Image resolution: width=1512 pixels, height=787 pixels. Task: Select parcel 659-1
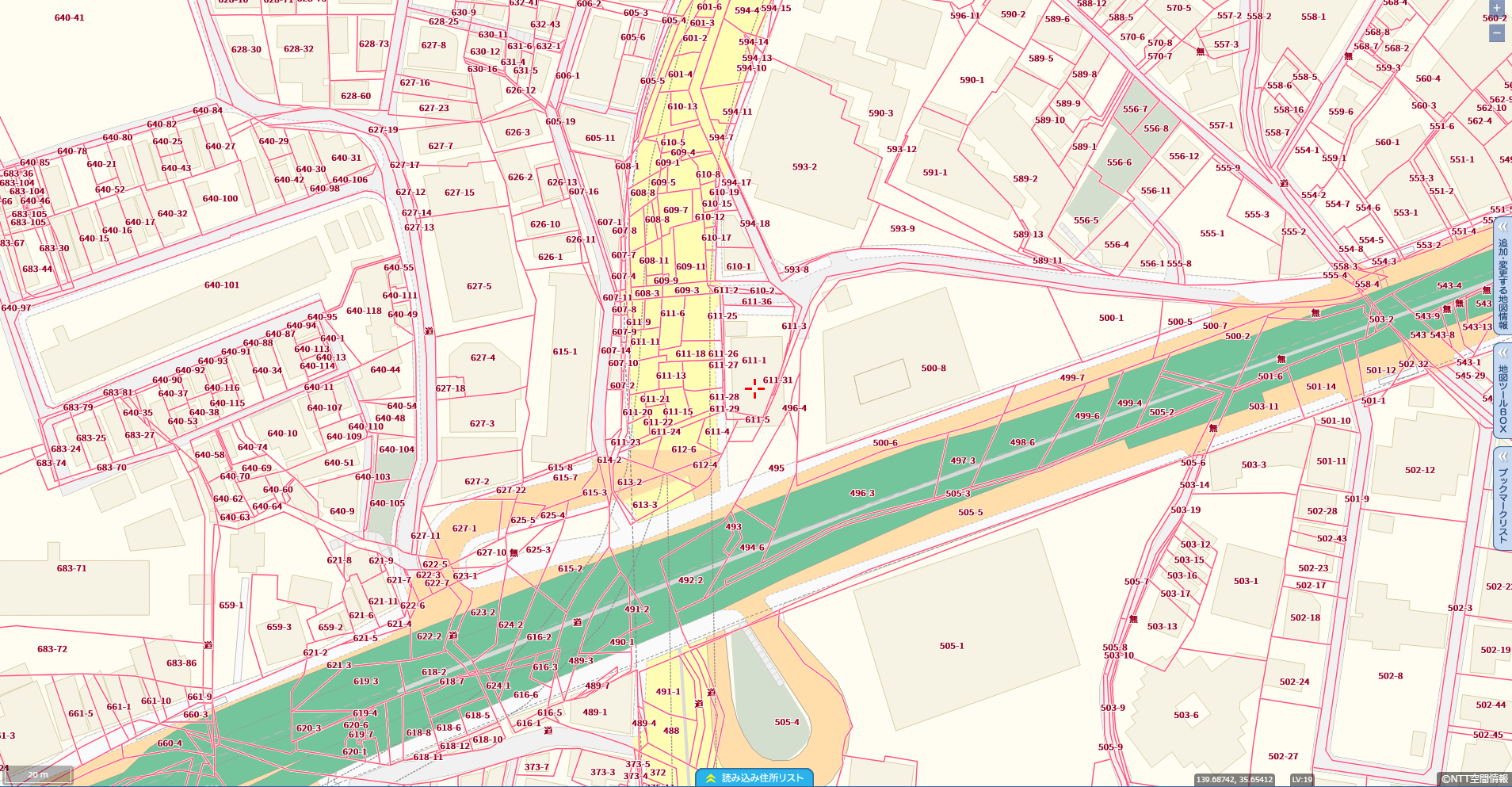231,606
